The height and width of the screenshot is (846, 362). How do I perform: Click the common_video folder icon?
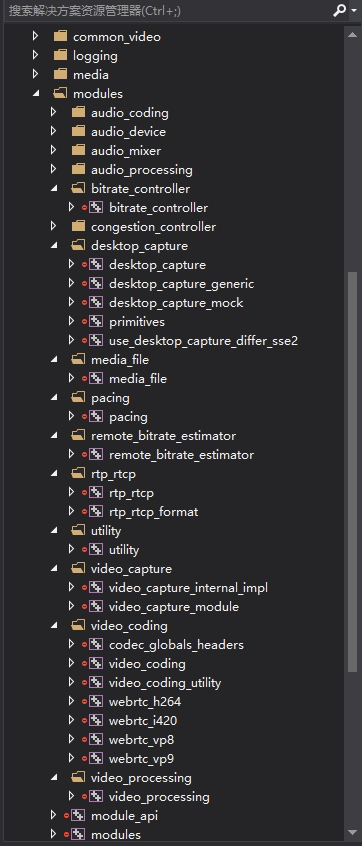click(60, 36)
